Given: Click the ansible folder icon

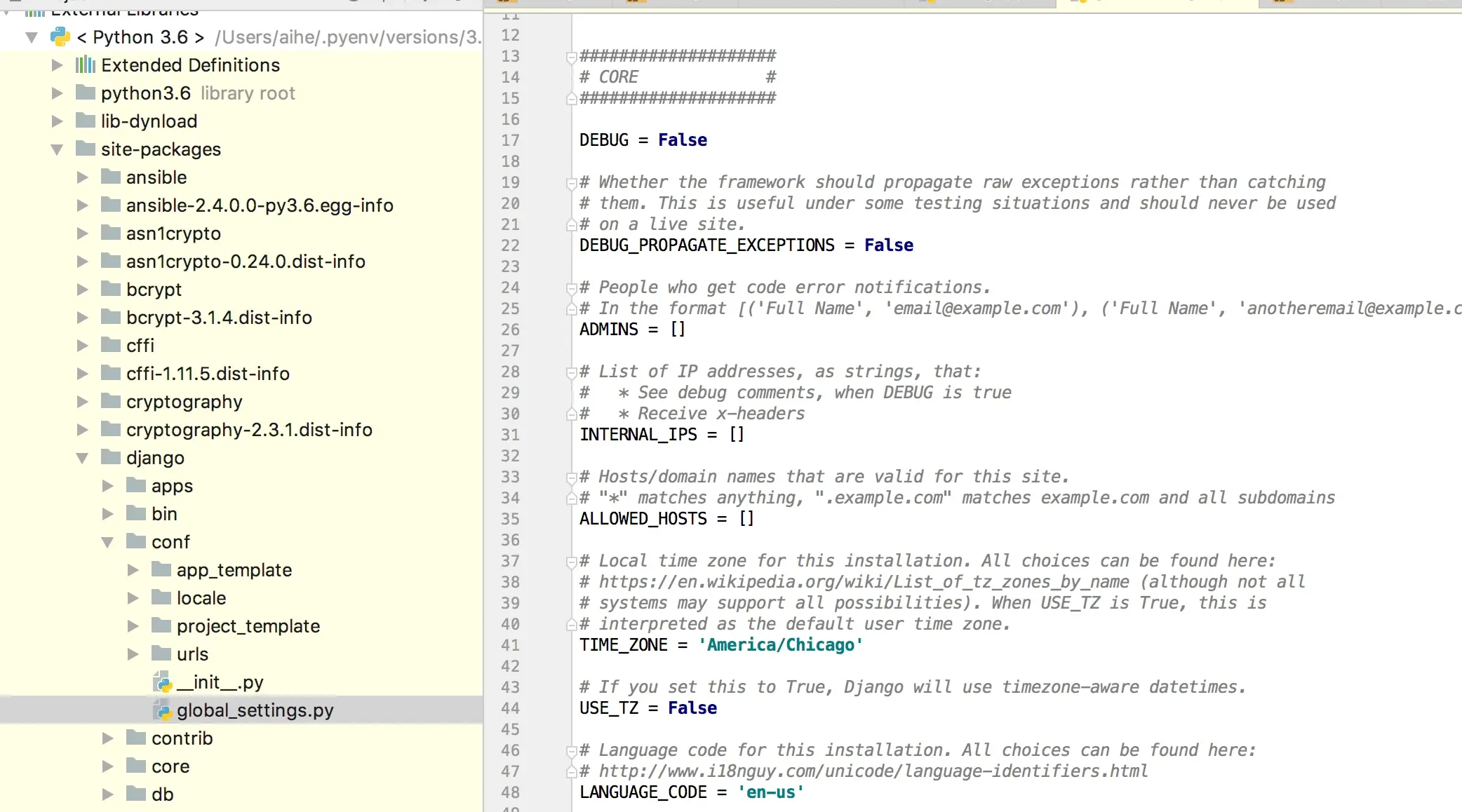Looking at the screenshot, I should (x=111, y=177).
